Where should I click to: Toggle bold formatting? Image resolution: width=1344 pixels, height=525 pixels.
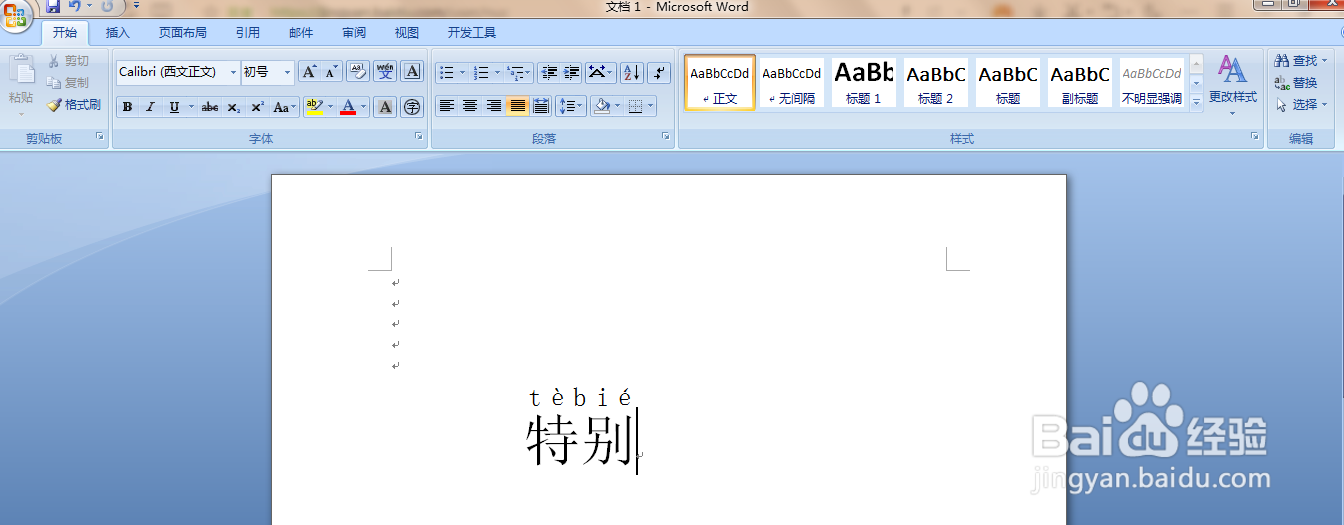[x=128, y=107]
